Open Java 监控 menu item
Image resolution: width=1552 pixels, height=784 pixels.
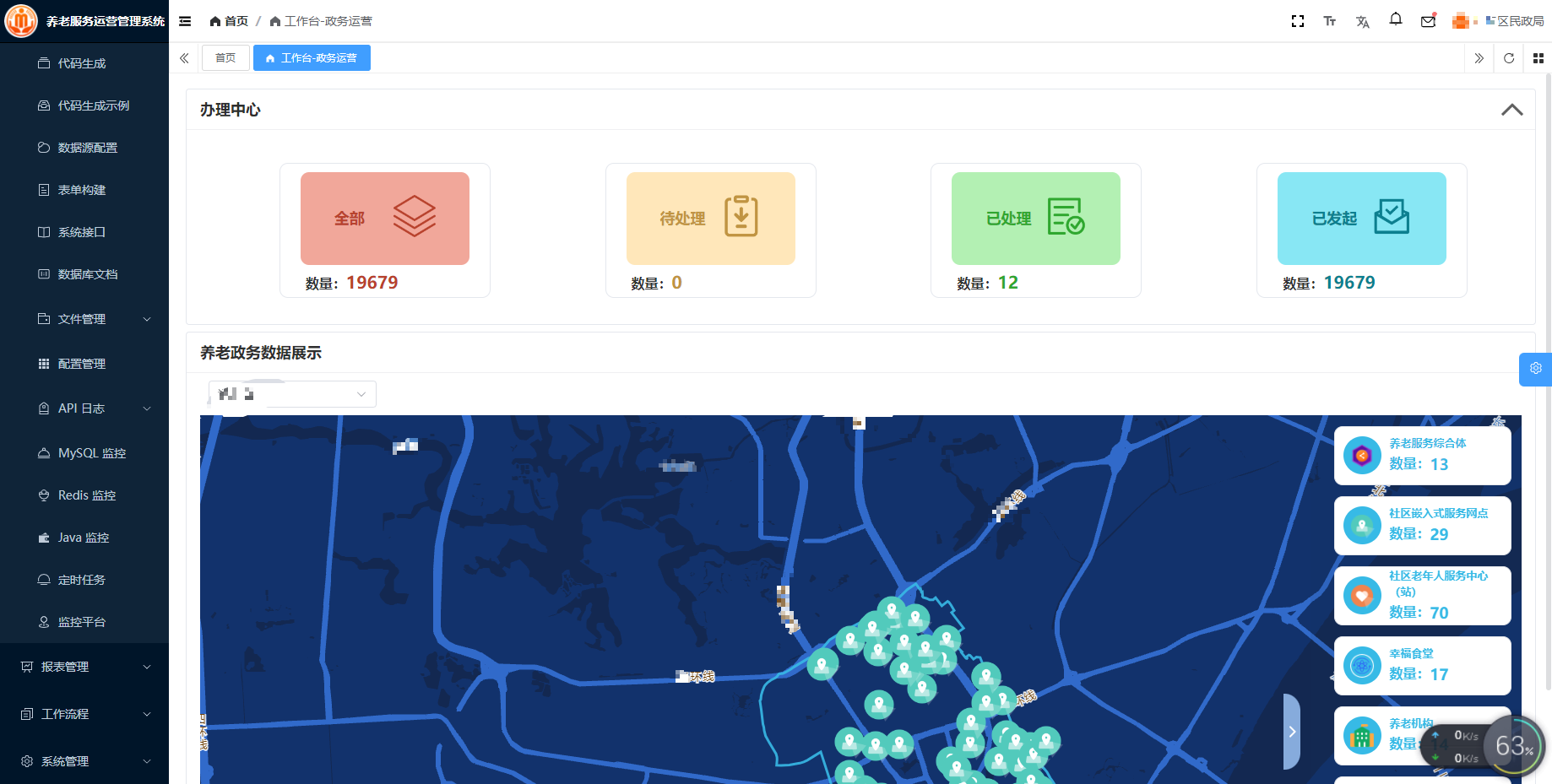84,538
